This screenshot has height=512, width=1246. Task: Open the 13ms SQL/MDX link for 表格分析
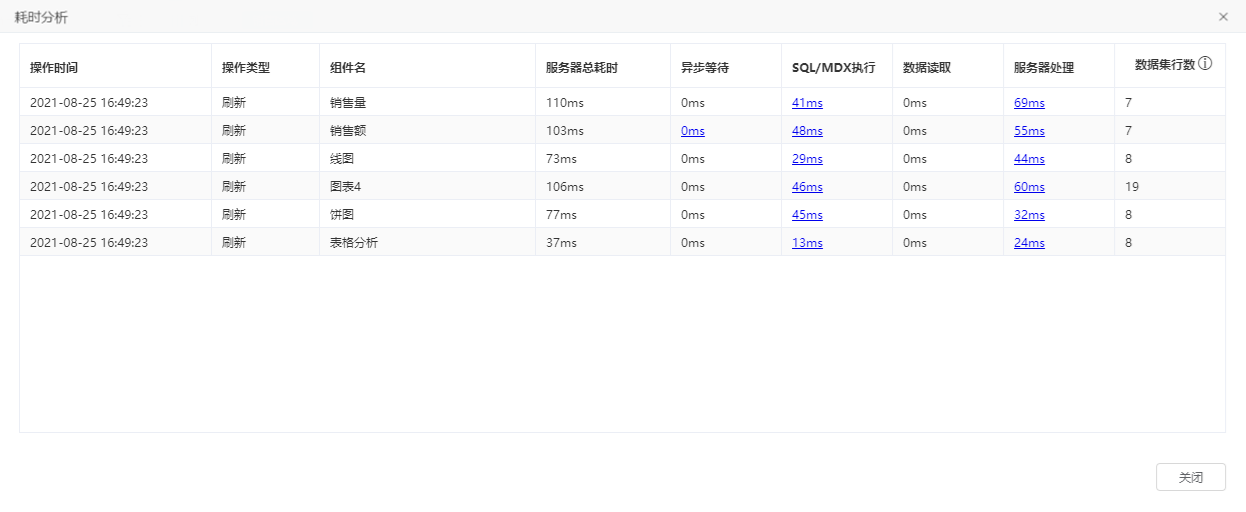(x=807, y=243)
